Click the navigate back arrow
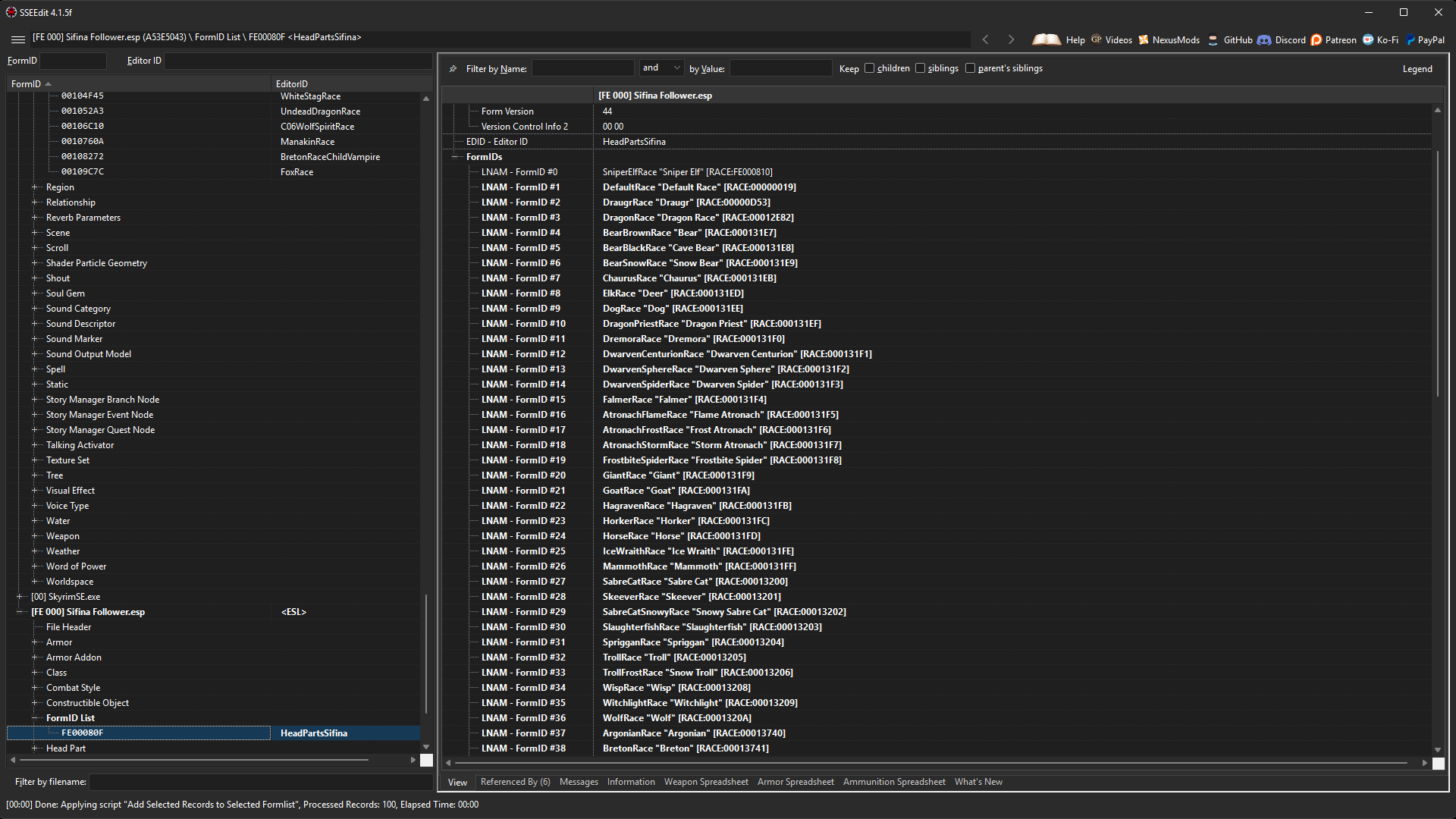Screen dimensions: 1456x819 coord(986,39)
